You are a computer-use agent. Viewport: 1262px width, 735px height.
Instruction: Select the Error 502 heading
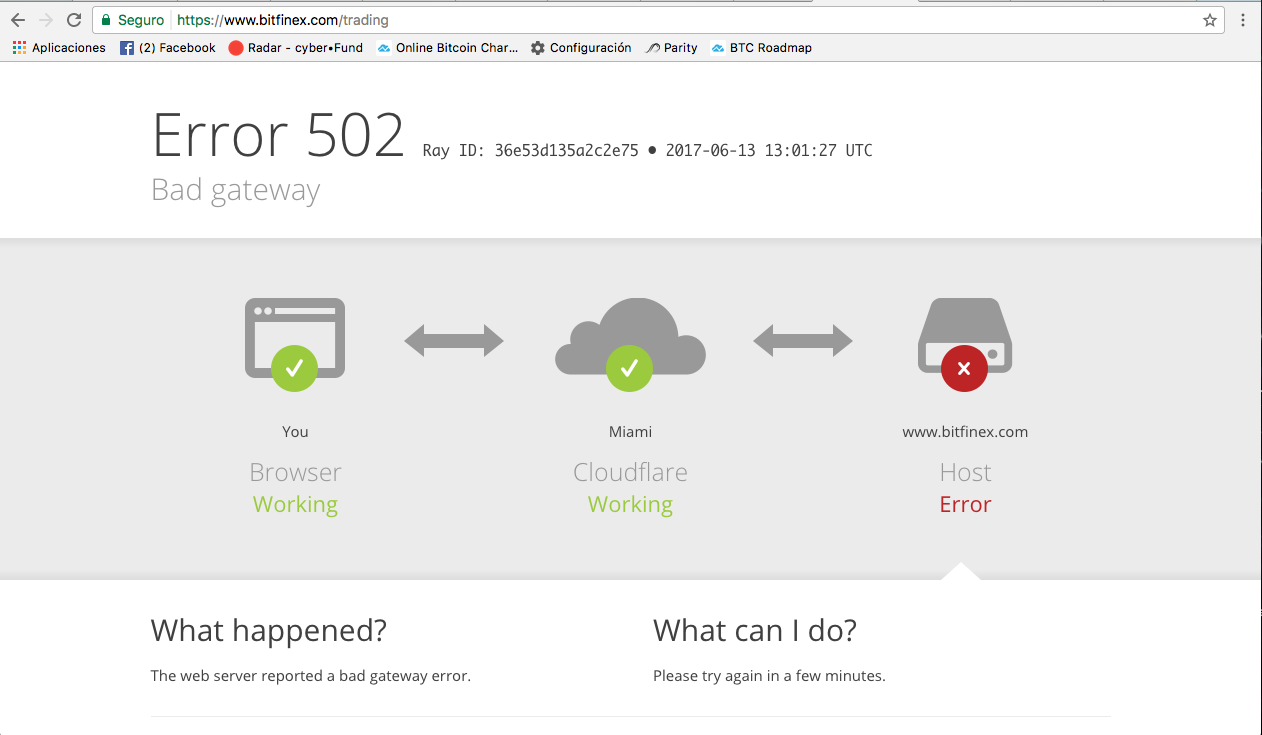[278, 135]
